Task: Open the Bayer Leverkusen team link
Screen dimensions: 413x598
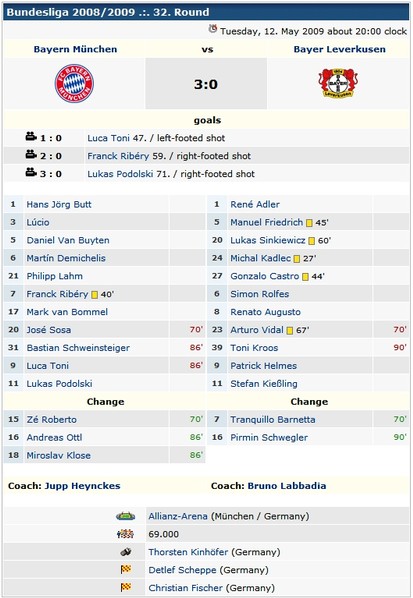Action: pos(339,49)
